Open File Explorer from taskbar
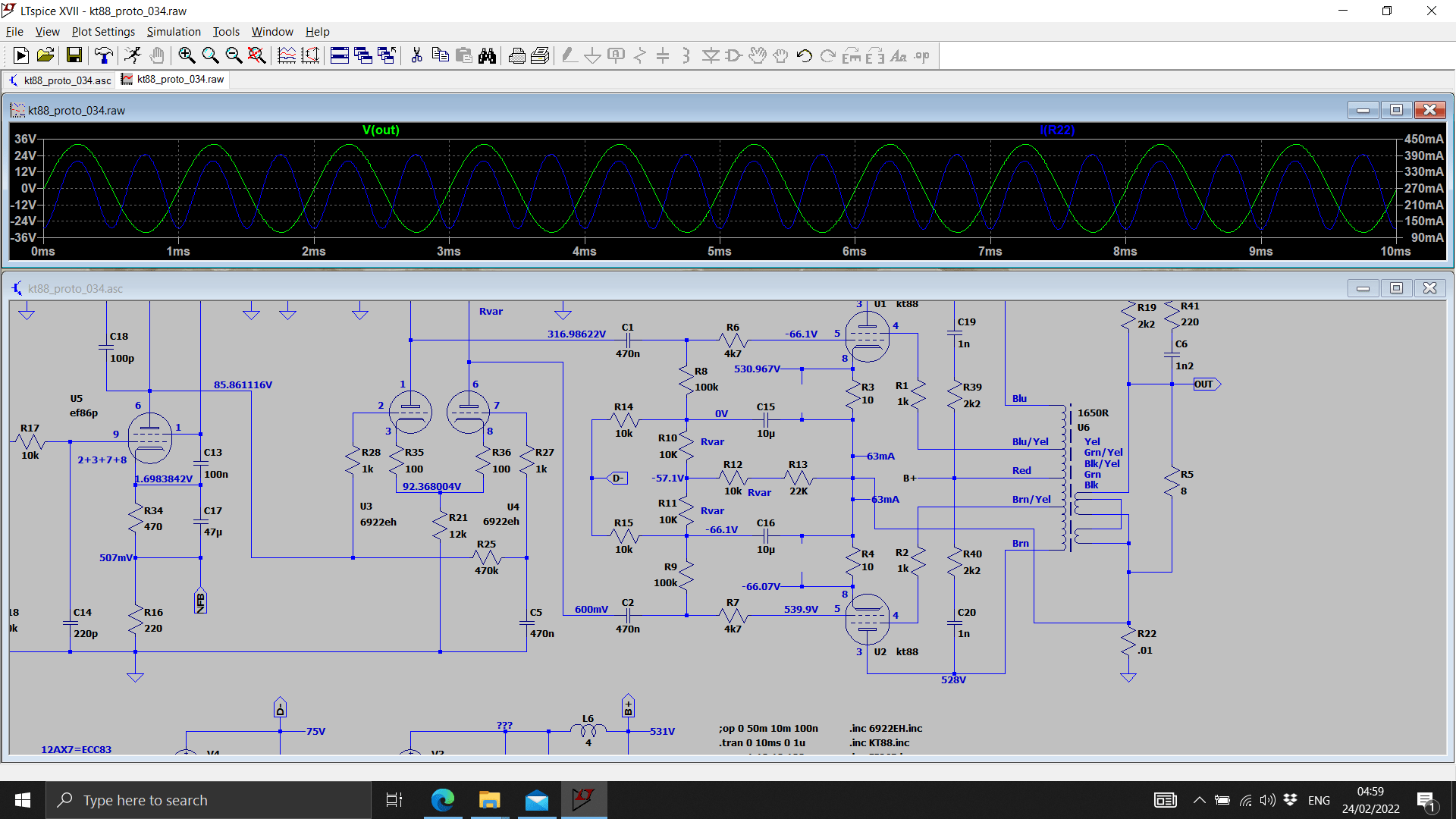 tap(490, 800)
